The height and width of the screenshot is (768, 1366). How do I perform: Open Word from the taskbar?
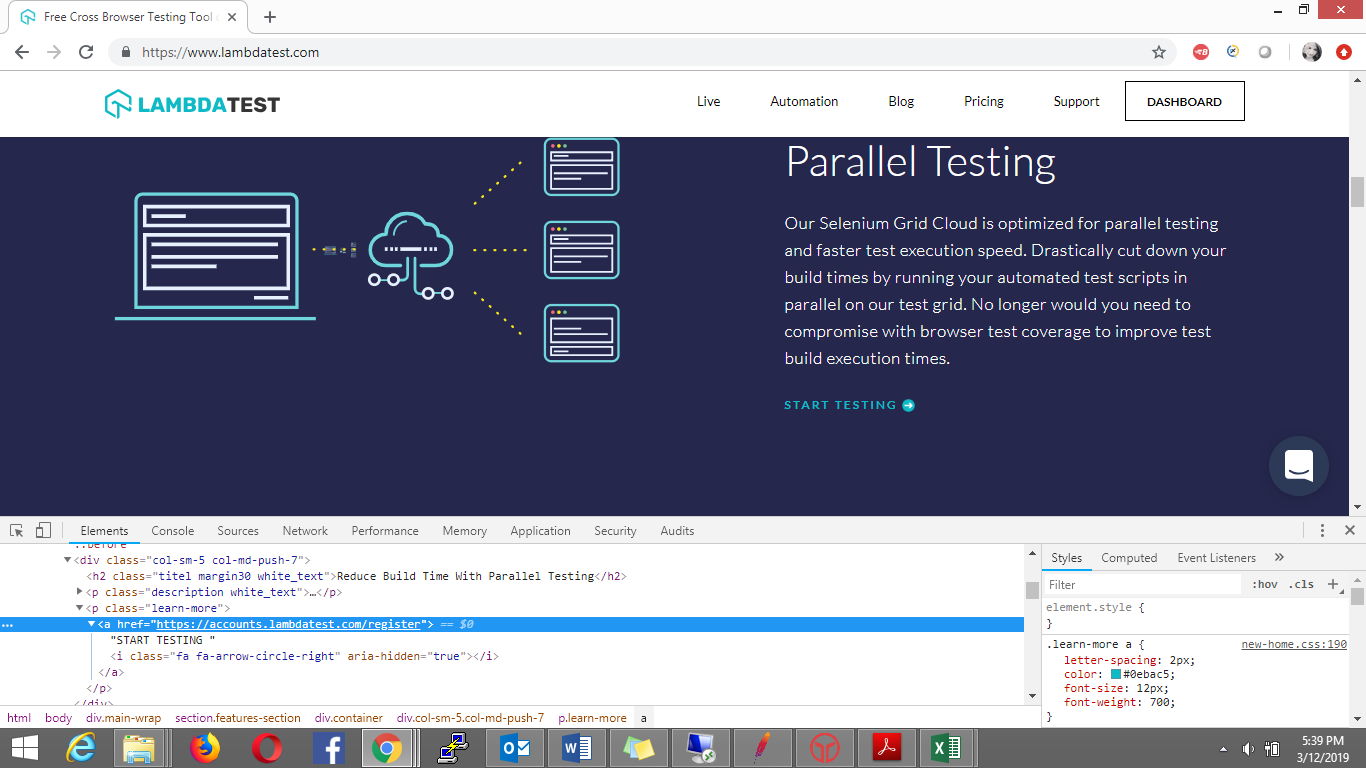point(576,748)
